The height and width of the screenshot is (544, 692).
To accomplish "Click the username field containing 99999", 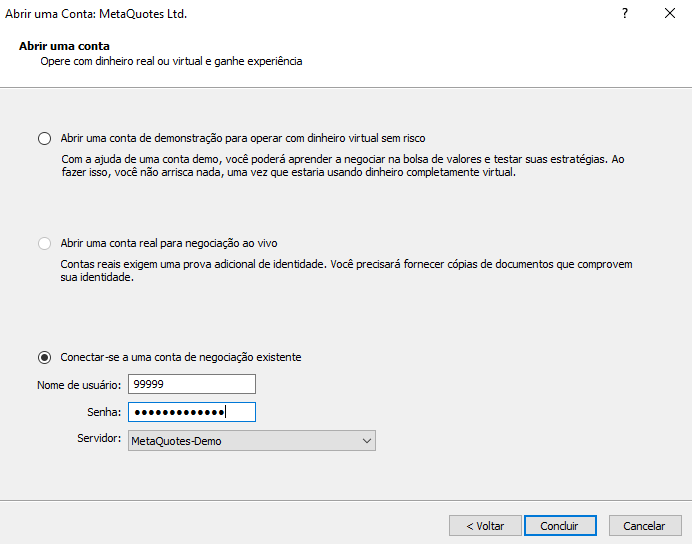I will (192, 384).
